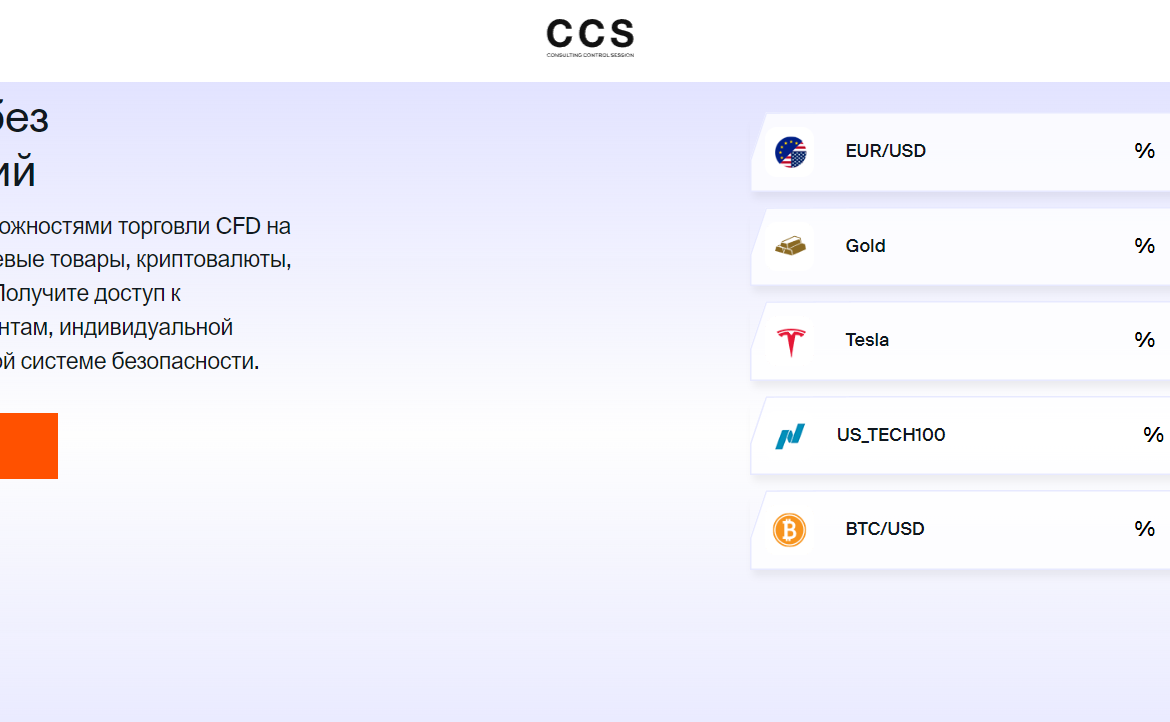Click the US_TECH100 Nasdaq icon
The image size is (1170, 722).
click(790, 436)
